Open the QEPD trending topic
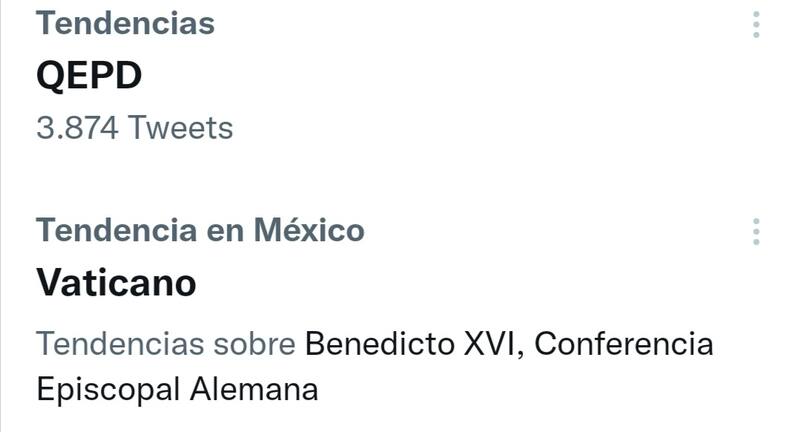Viewport: 800px width, 432px height. 90,75
